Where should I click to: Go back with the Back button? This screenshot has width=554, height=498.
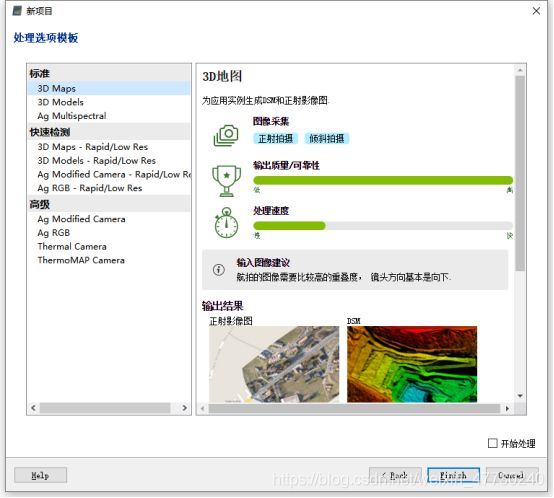click(x=395, y=475)
